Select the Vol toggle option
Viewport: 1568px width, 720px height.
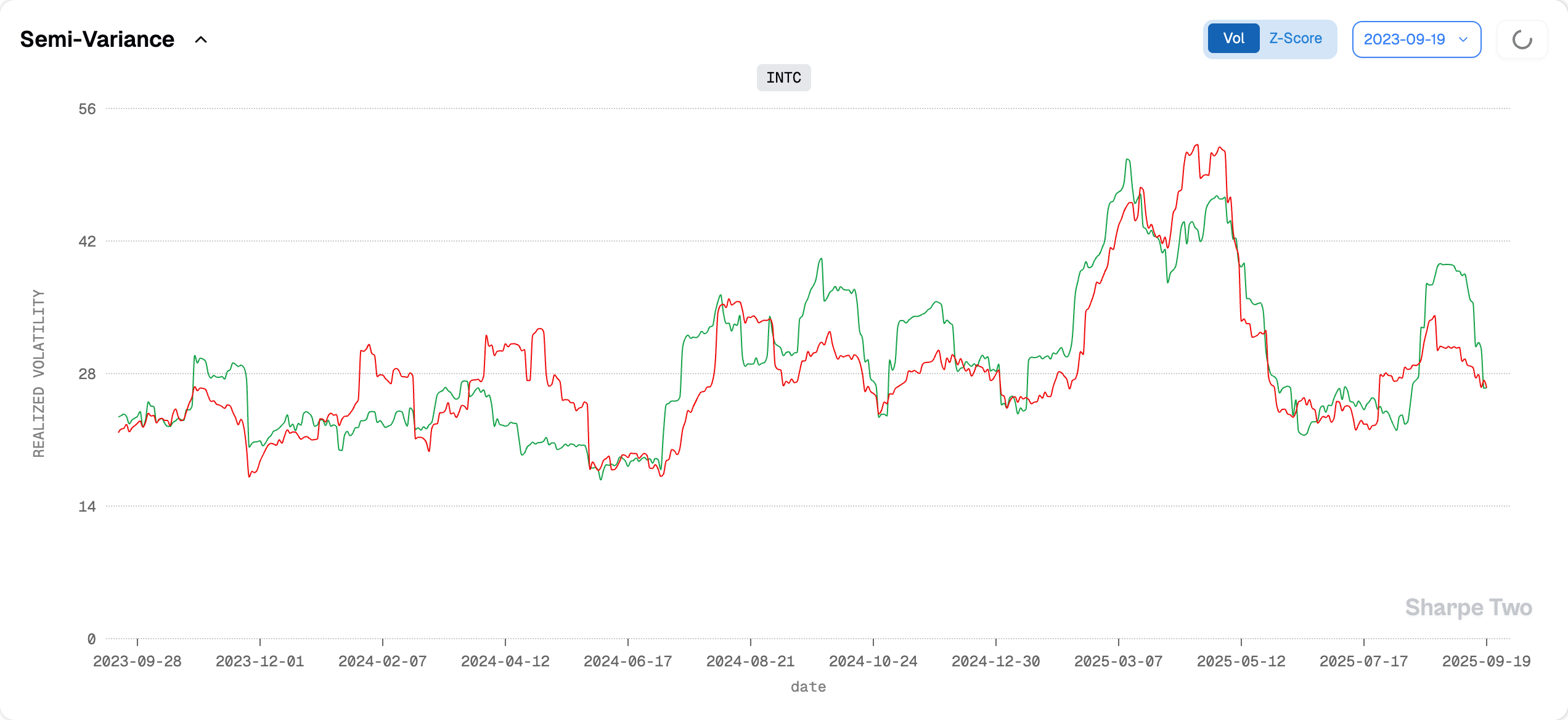(1233, 39)
